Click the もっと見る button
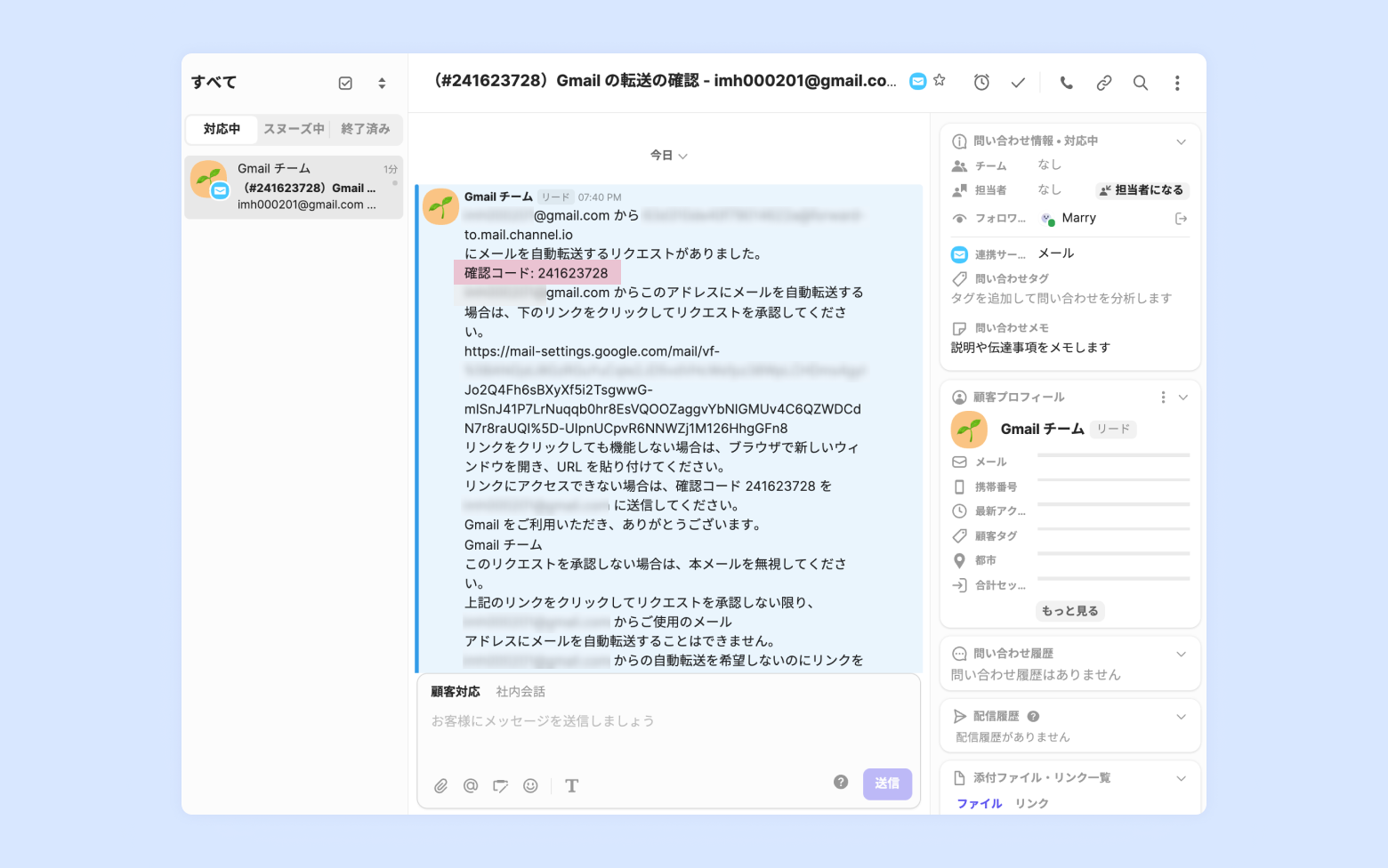Image resolution: width=1388 pixels, height=868 pixels. click(1070, 611)
